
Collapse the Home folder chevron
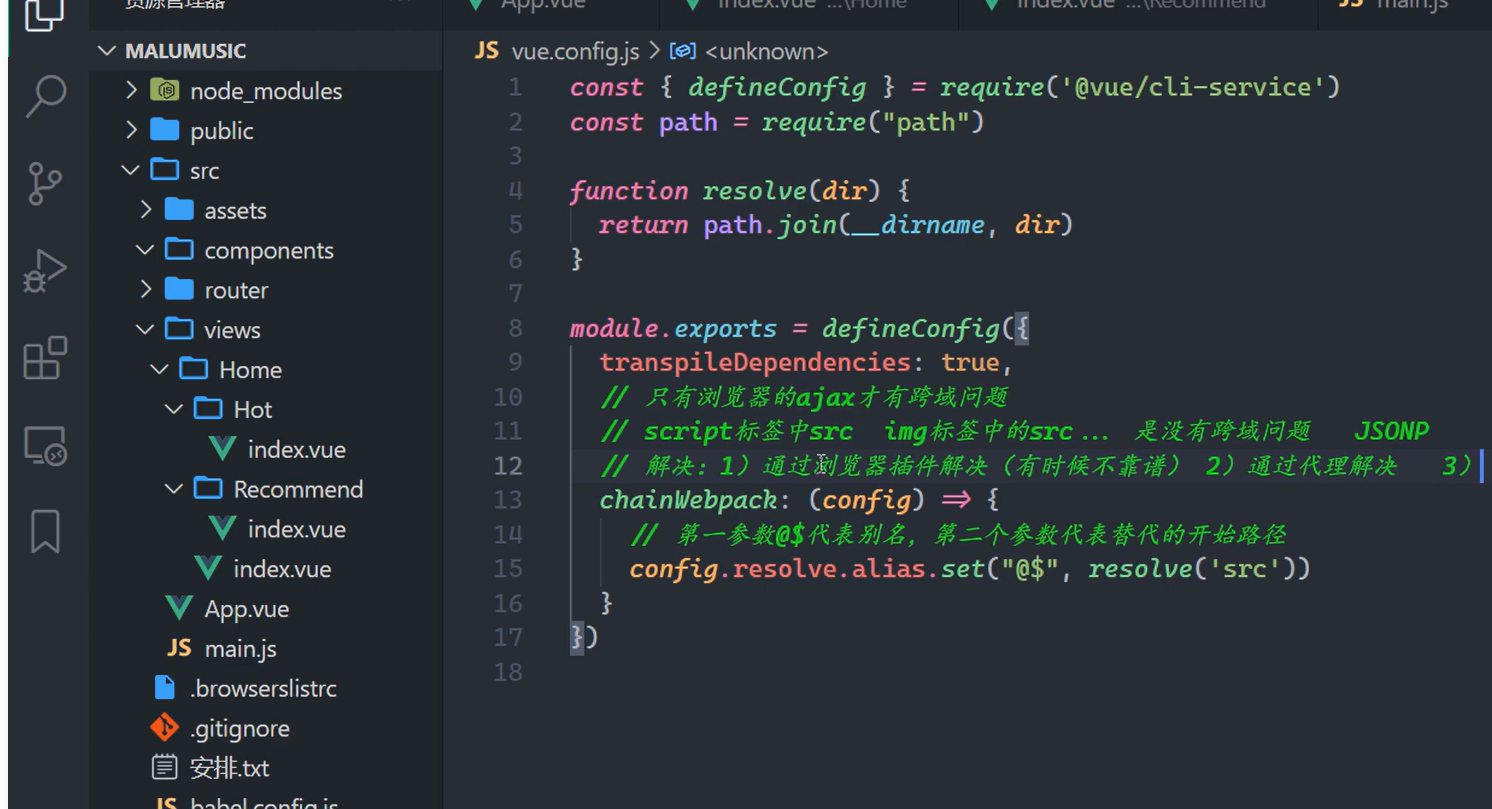(160, 369)
